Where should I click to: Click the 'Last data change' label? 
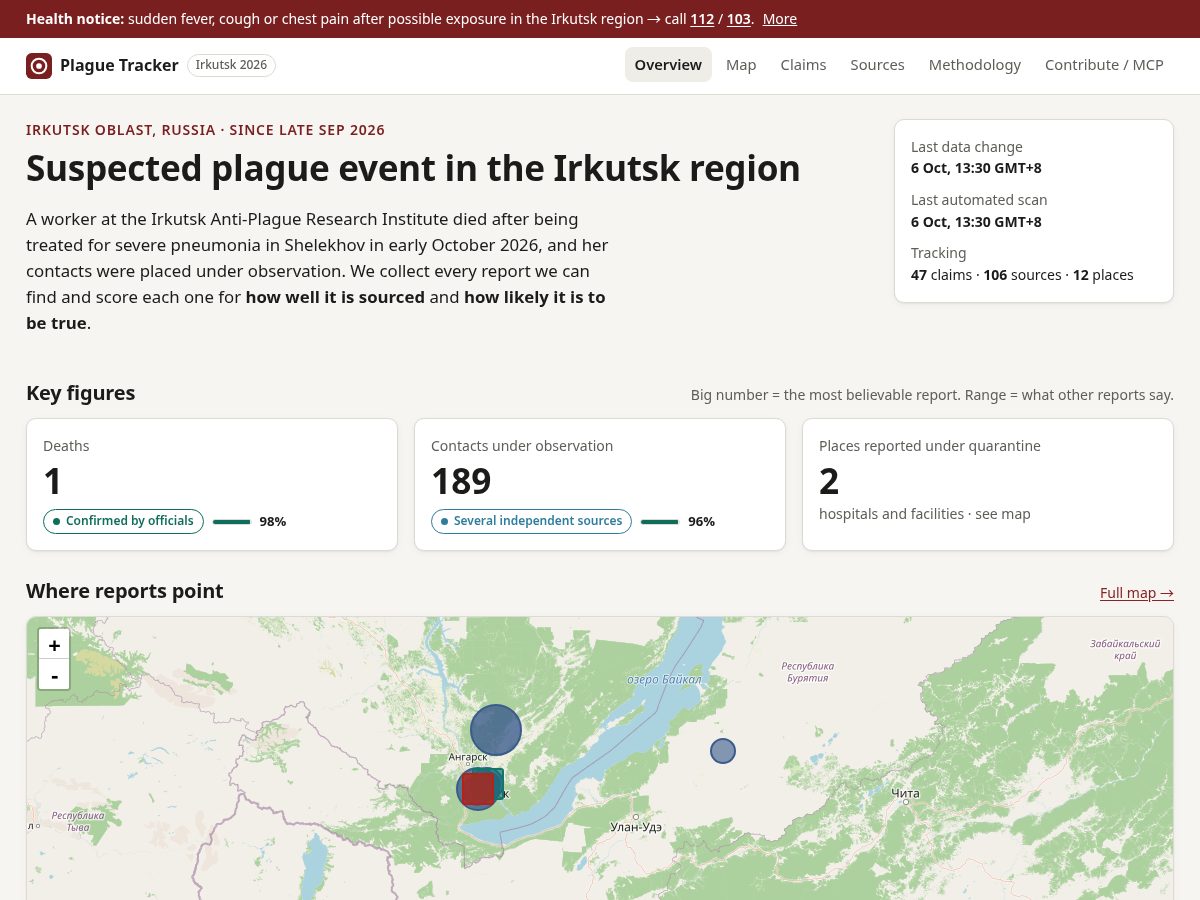(x=967, y=147)
